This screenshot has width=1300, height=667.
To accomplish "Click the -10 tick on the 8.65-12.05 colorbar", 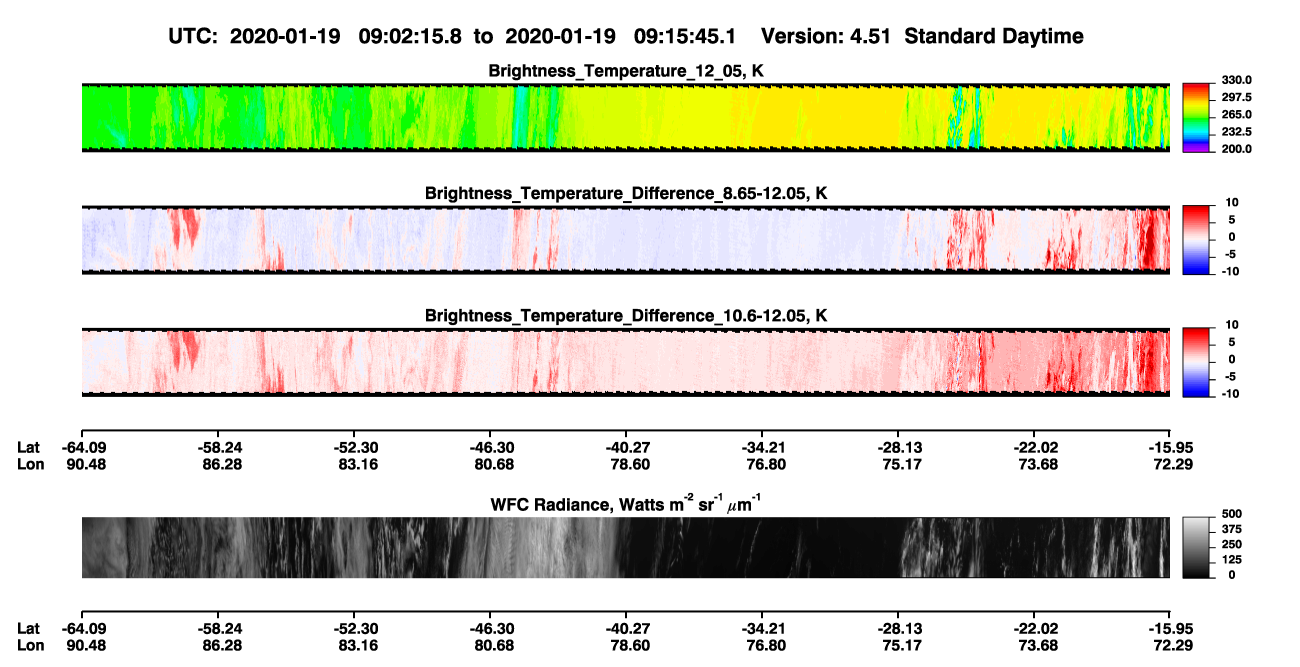I will 1230,272.
